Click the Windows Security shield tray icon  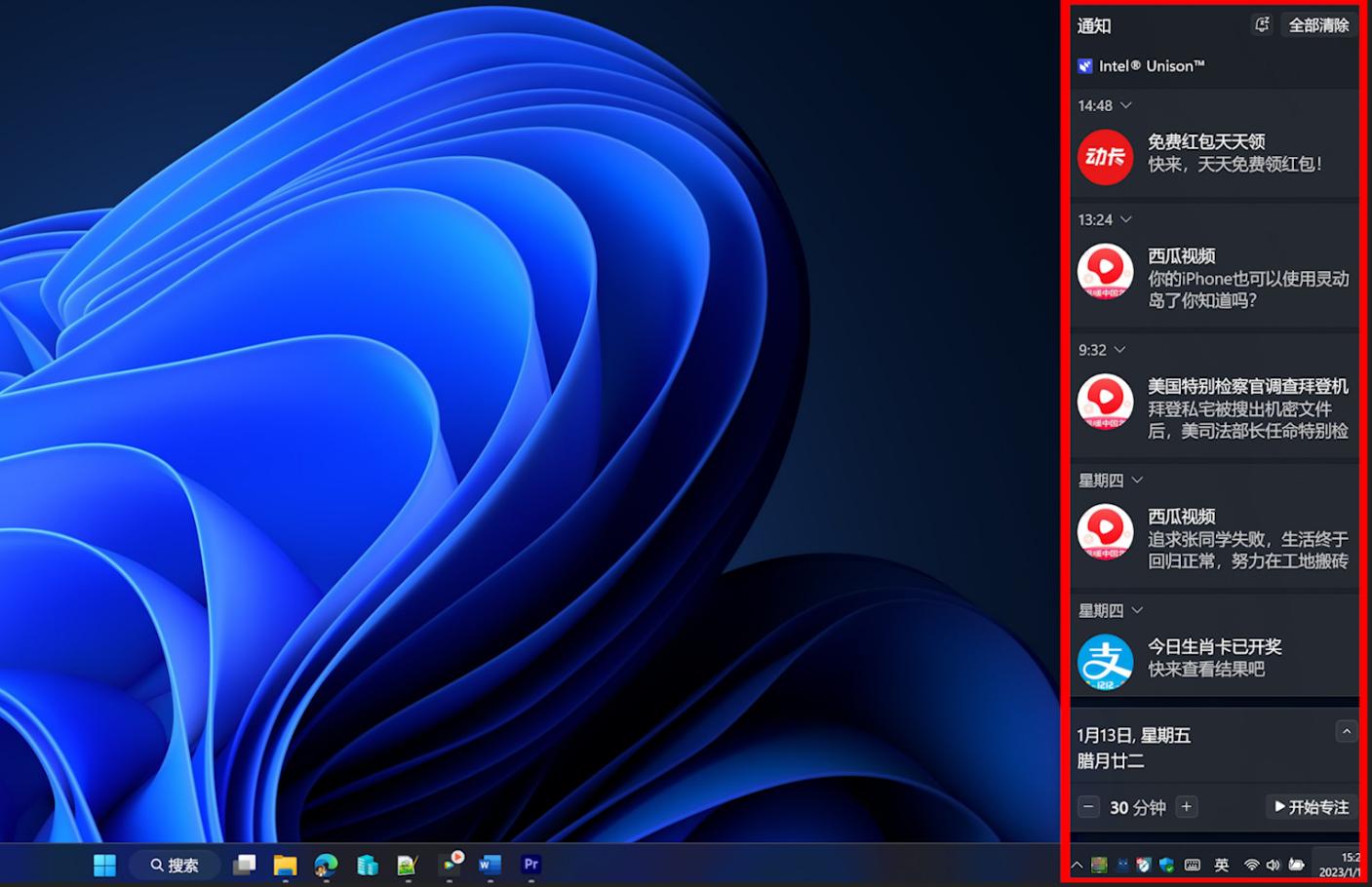1166,865
